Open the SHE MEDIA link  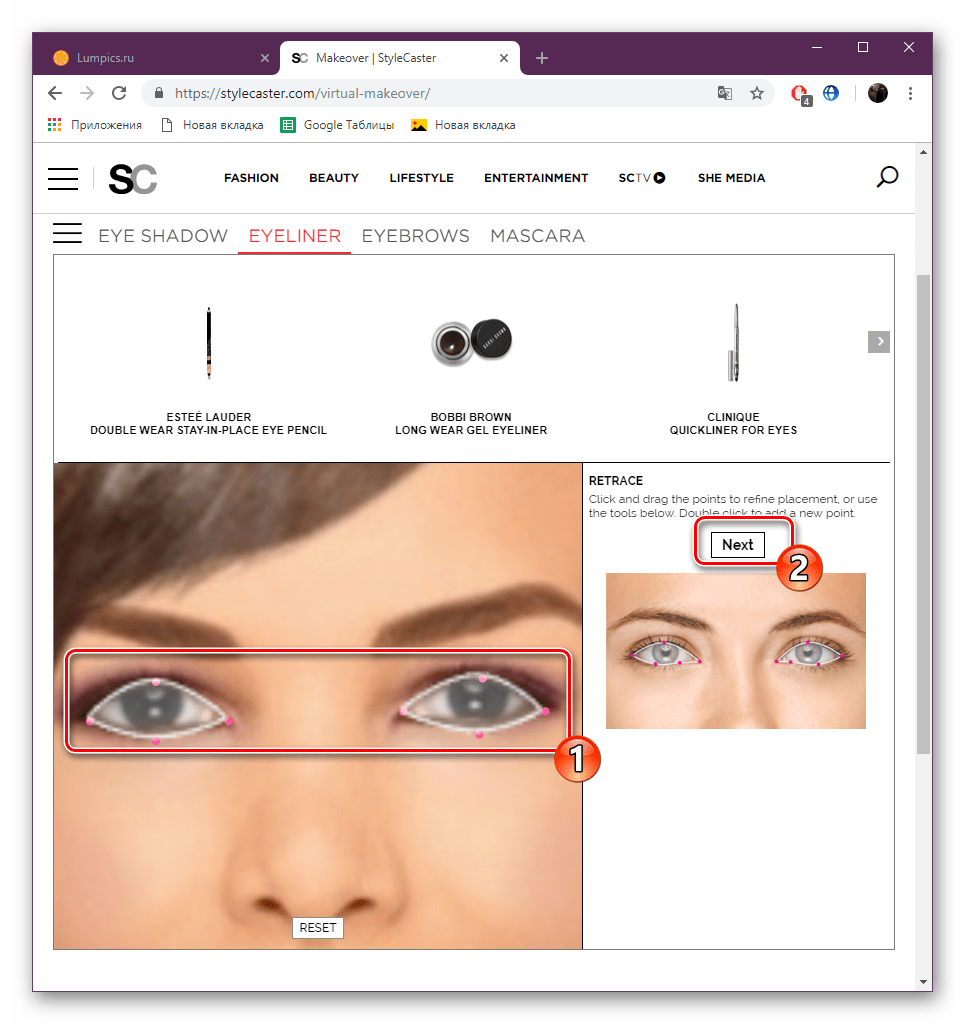click(x=731, y=178)
